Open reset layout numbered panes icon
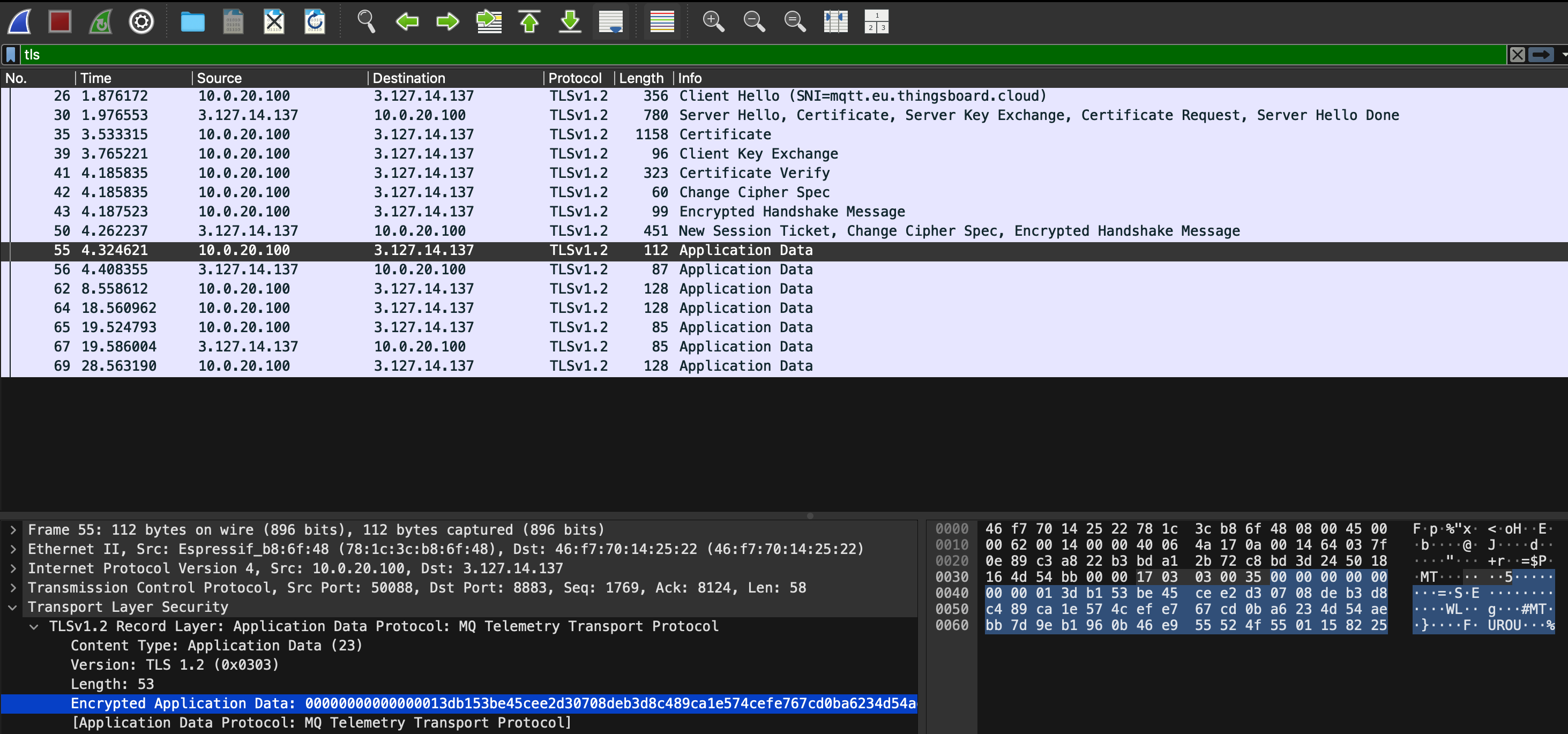Screen dimensions: 1568x734 (877, 22)
